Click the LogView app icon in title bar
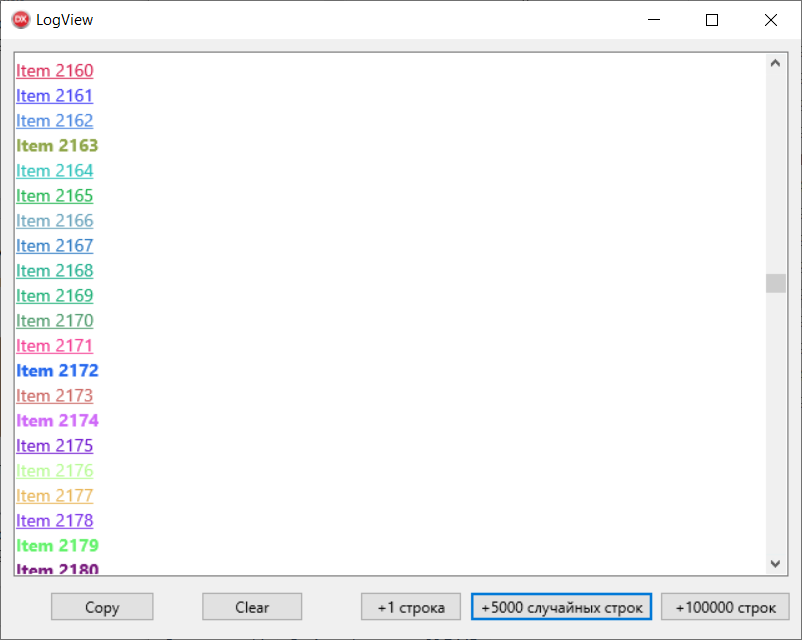The width and height of the screenshot is (802, 640). coord(20,20)
